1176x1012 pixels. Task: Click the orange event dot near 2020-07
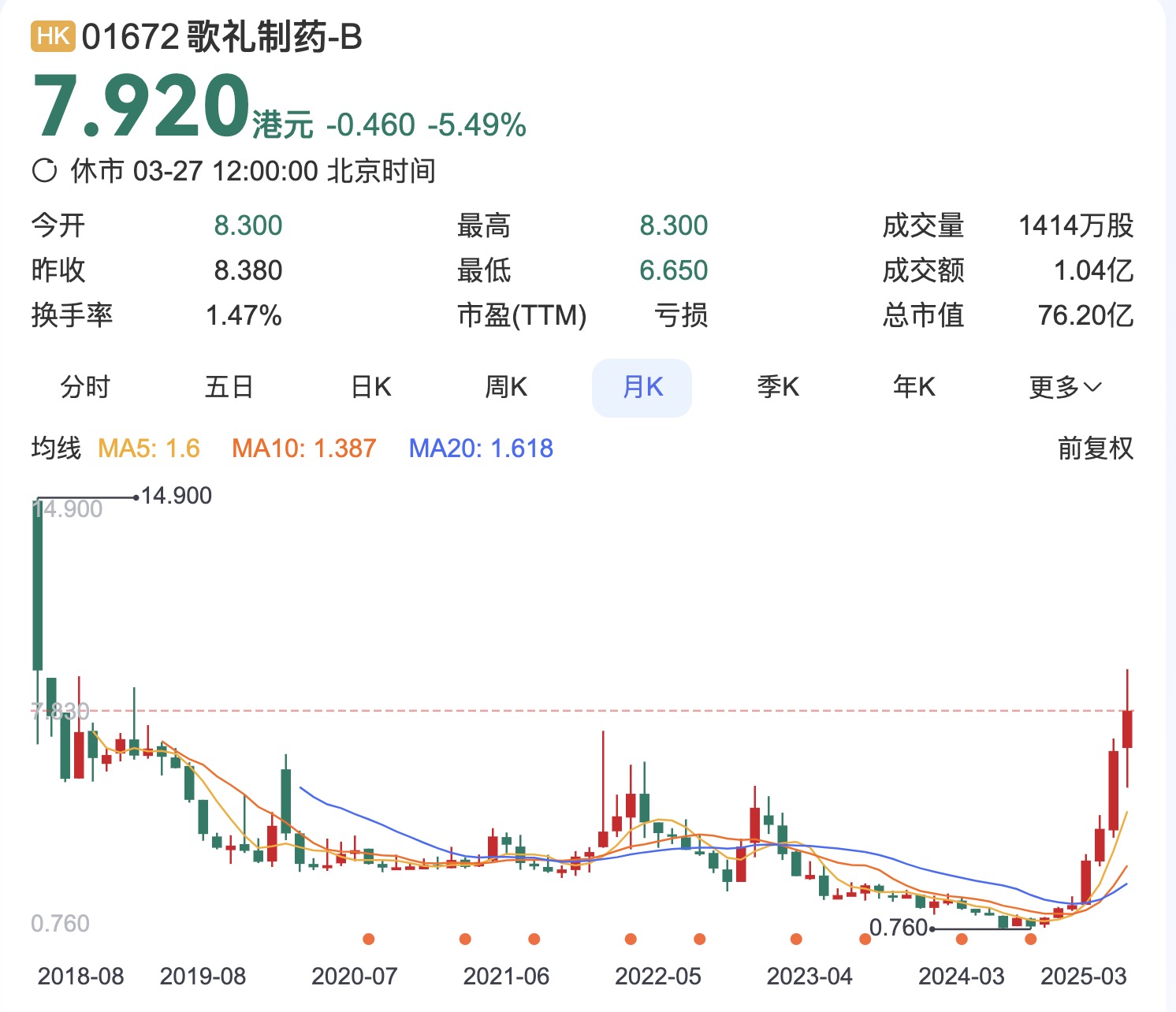click(368, 939)
